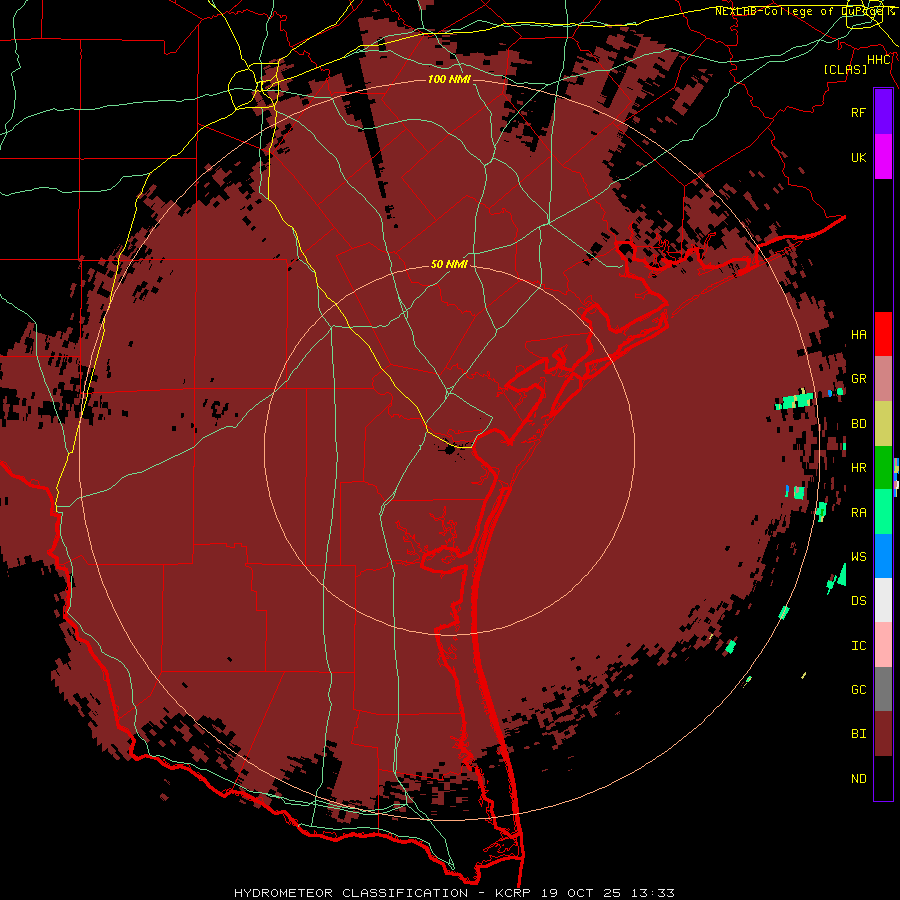This screenshot has height=900, width=900.
Task: Click the RF legend label
Action: coord(858,112)
